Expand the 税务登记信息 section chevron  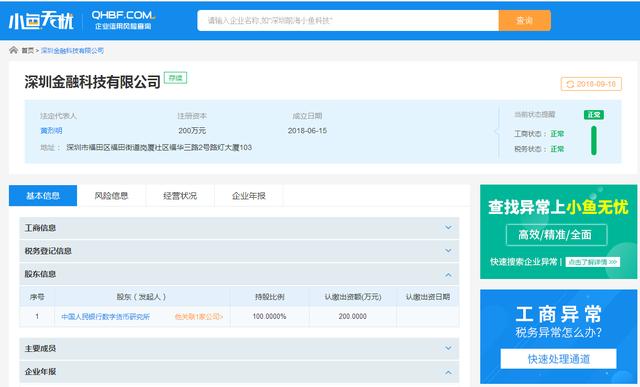448,251
